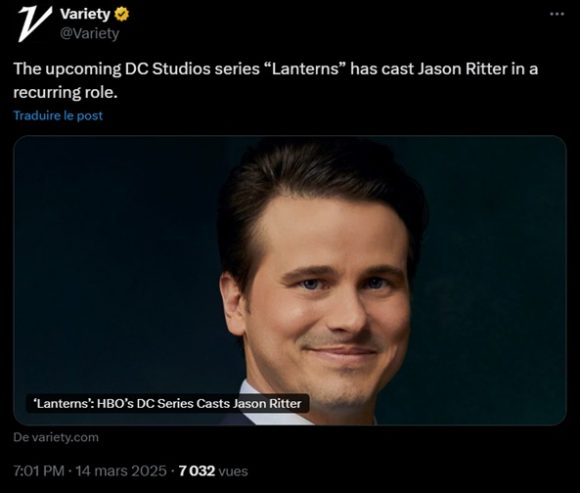Click the word series in the post text
580x493 pixels.
tap(237, 69)
